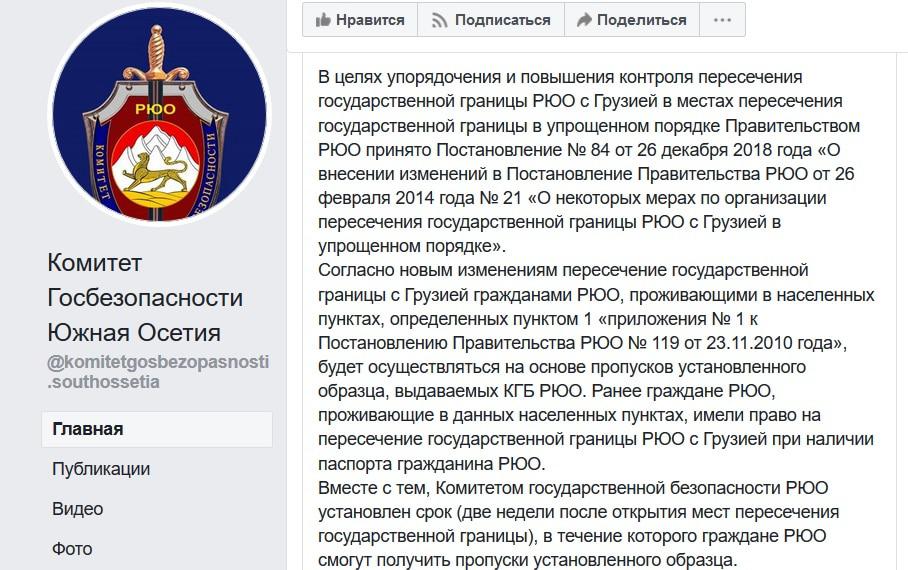This screenshot has width=908, height=570.
Task: Select the Главная tab in sidebar
Action: tap(157, 429)
